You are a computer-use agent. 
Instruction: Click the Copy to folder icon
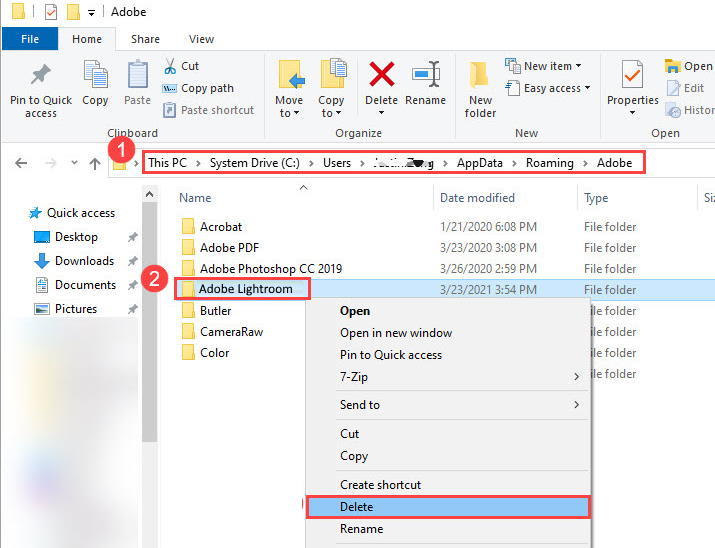(332, 73)
